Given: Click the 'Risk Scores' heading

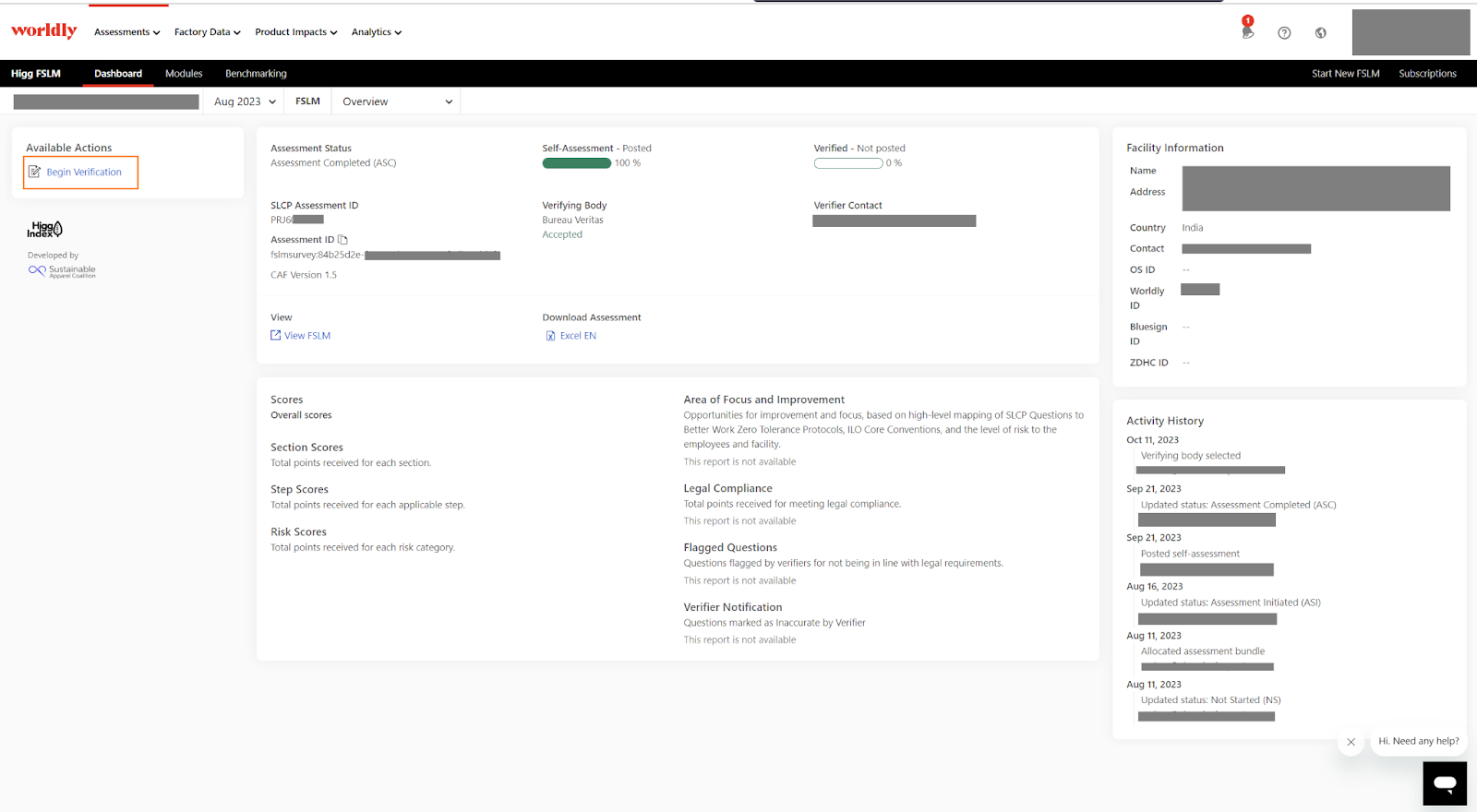Looking at the screenshot, I should (x=298, y=532).
